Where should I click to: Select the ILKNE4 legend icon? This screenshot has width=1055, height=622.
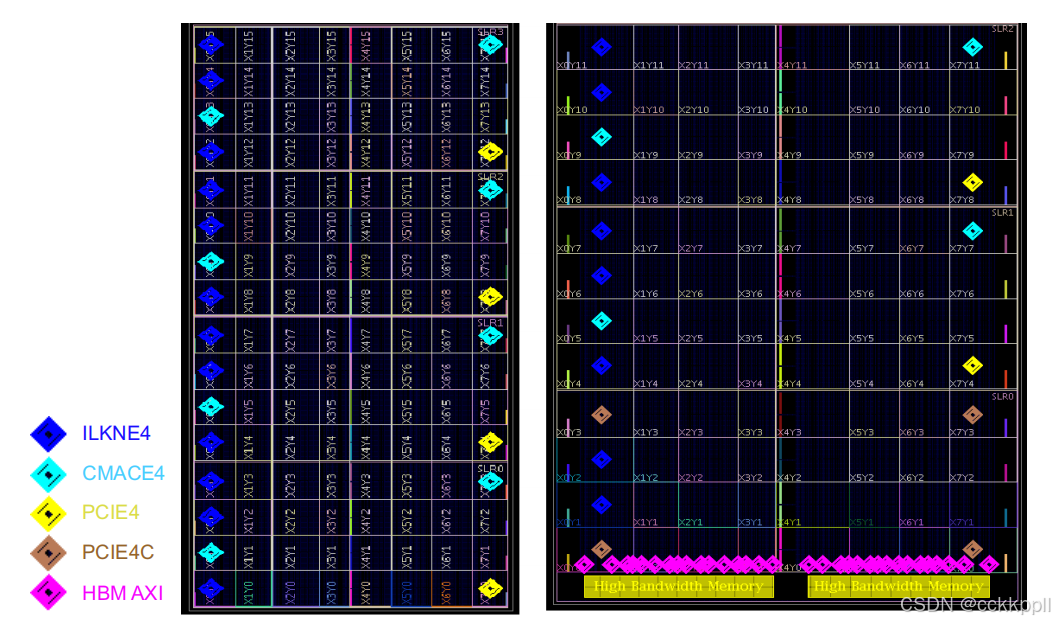pyautogui.click(x=47, y=433)
